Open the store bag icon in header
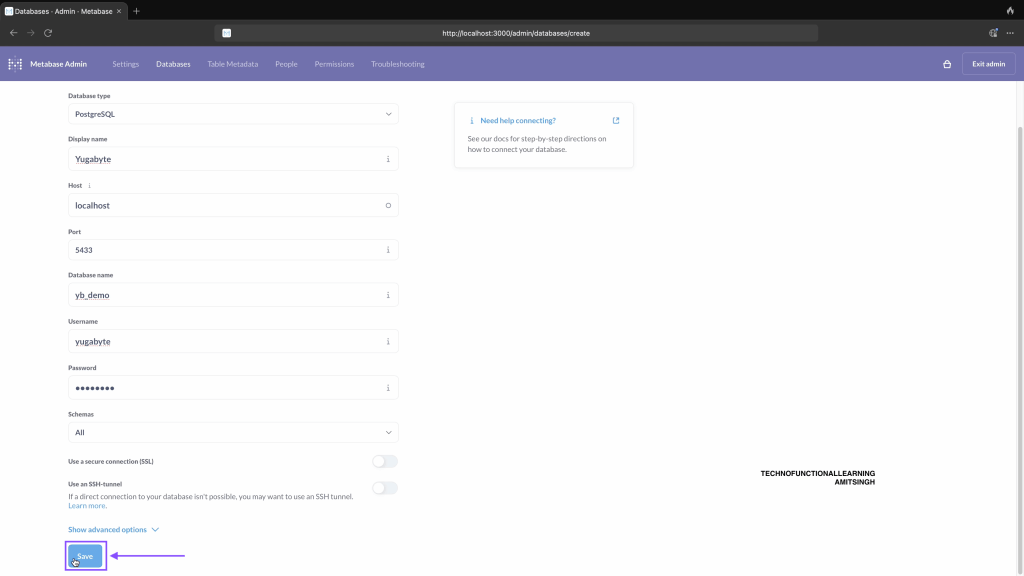Screen dimensions: 1024x576 (946, 64)
